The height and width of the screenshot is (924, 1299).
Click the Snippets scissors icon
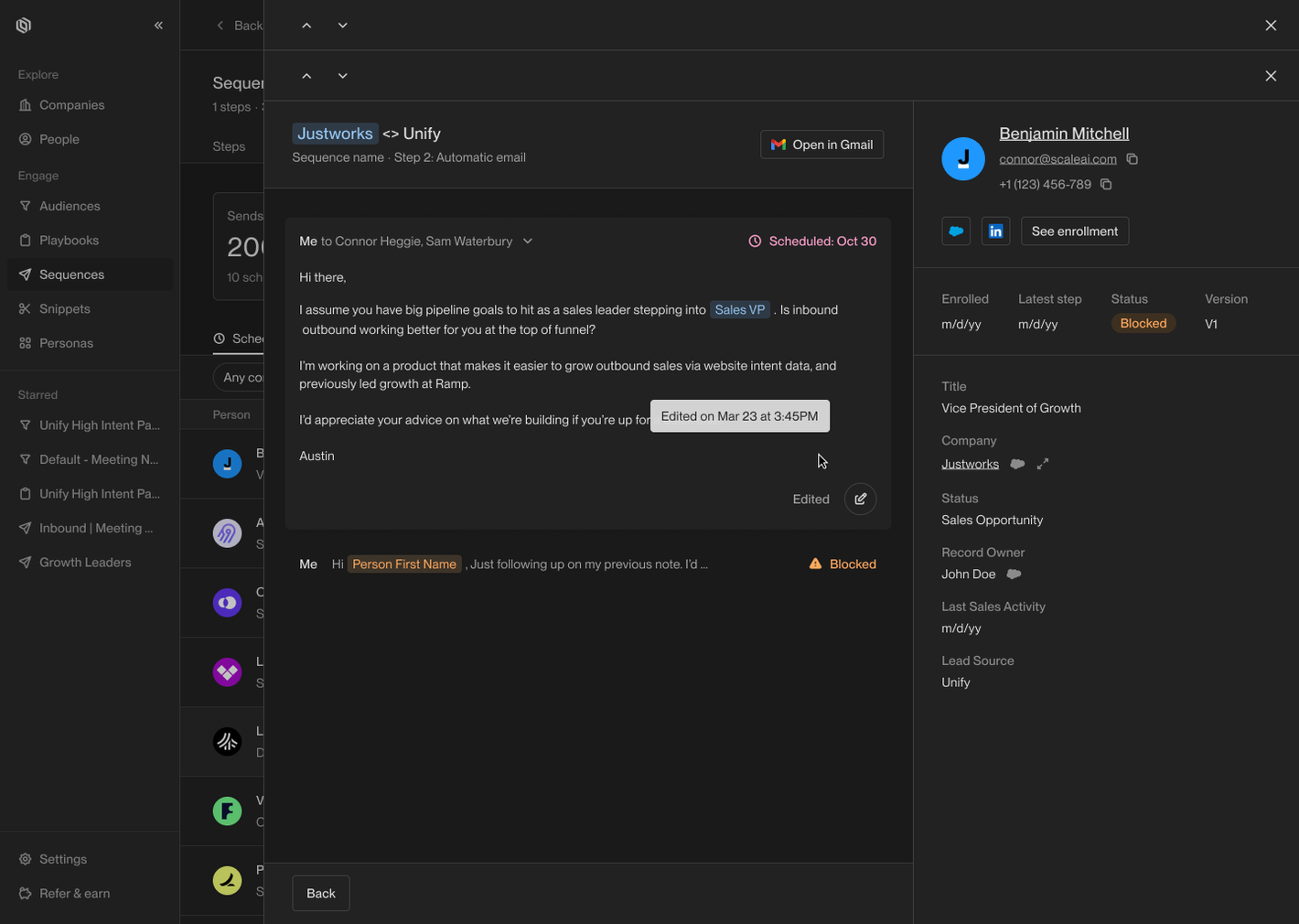click(26, 308)
